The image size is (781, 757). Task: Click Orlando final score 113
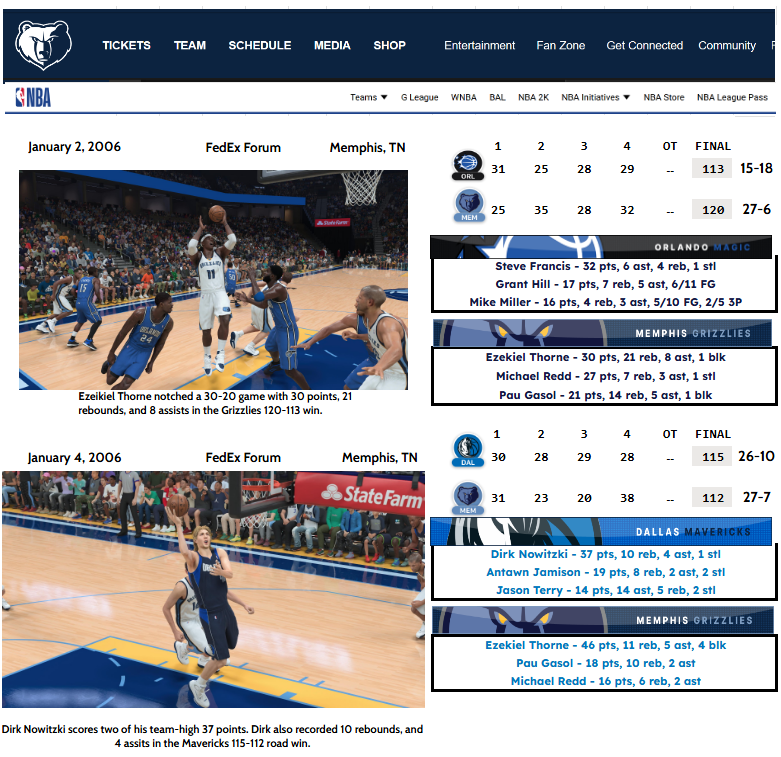(x=712, y=169)
